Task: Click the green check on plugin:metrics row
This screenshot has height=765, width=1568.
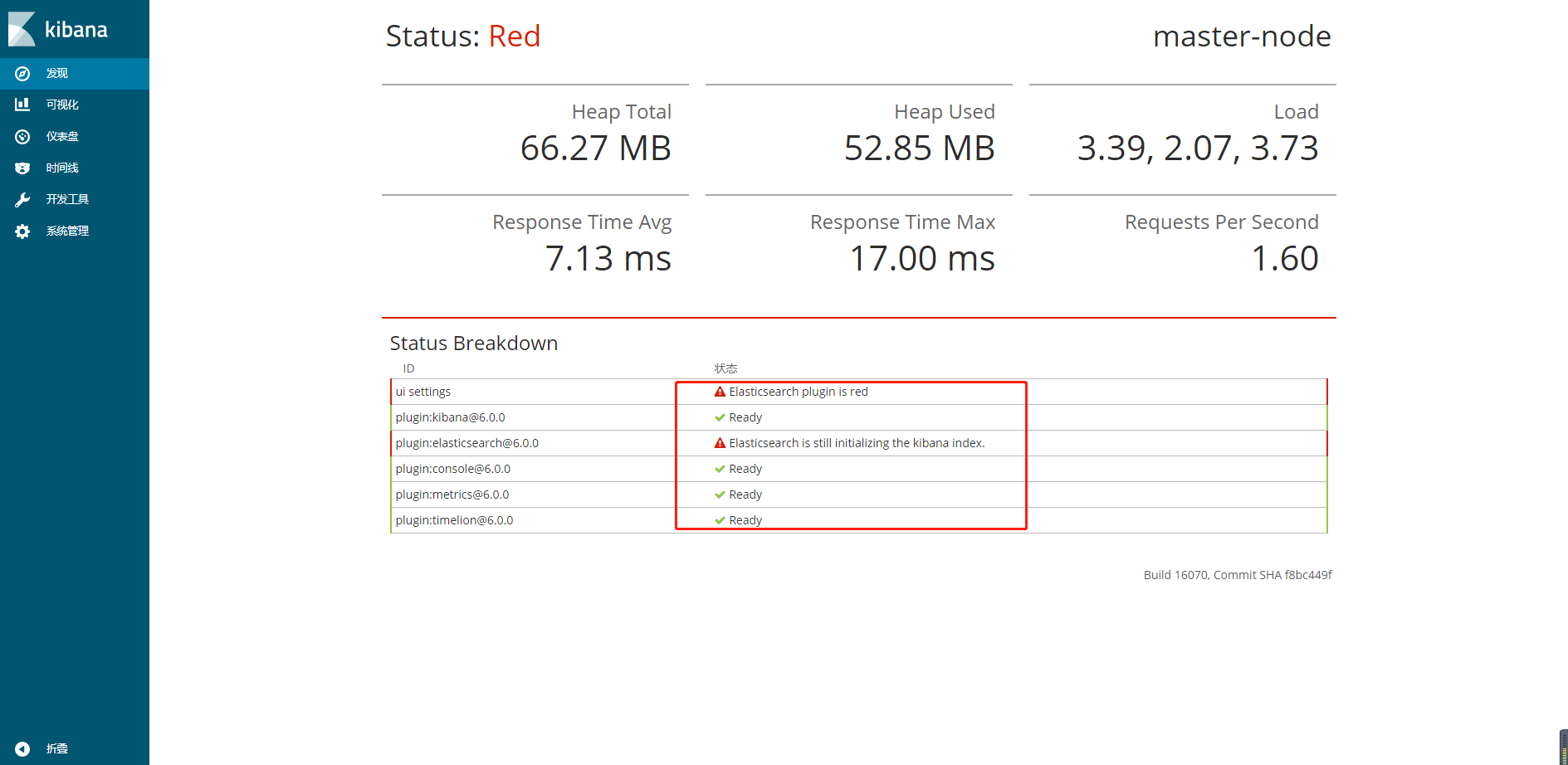Action: pos(720,495)
